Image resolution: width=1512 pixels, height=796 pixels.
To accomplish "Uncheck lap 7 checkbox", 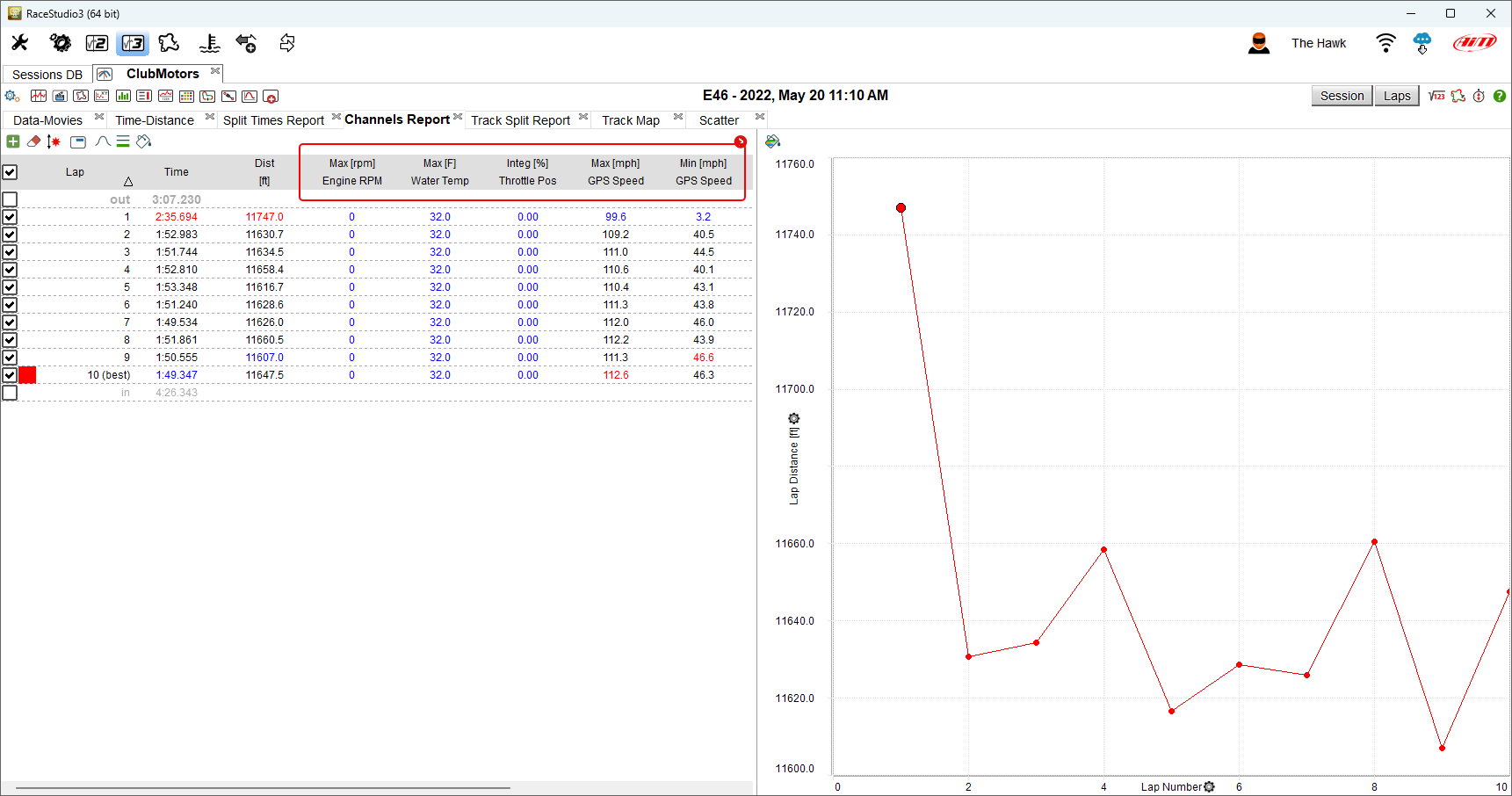I will point(10,322).
